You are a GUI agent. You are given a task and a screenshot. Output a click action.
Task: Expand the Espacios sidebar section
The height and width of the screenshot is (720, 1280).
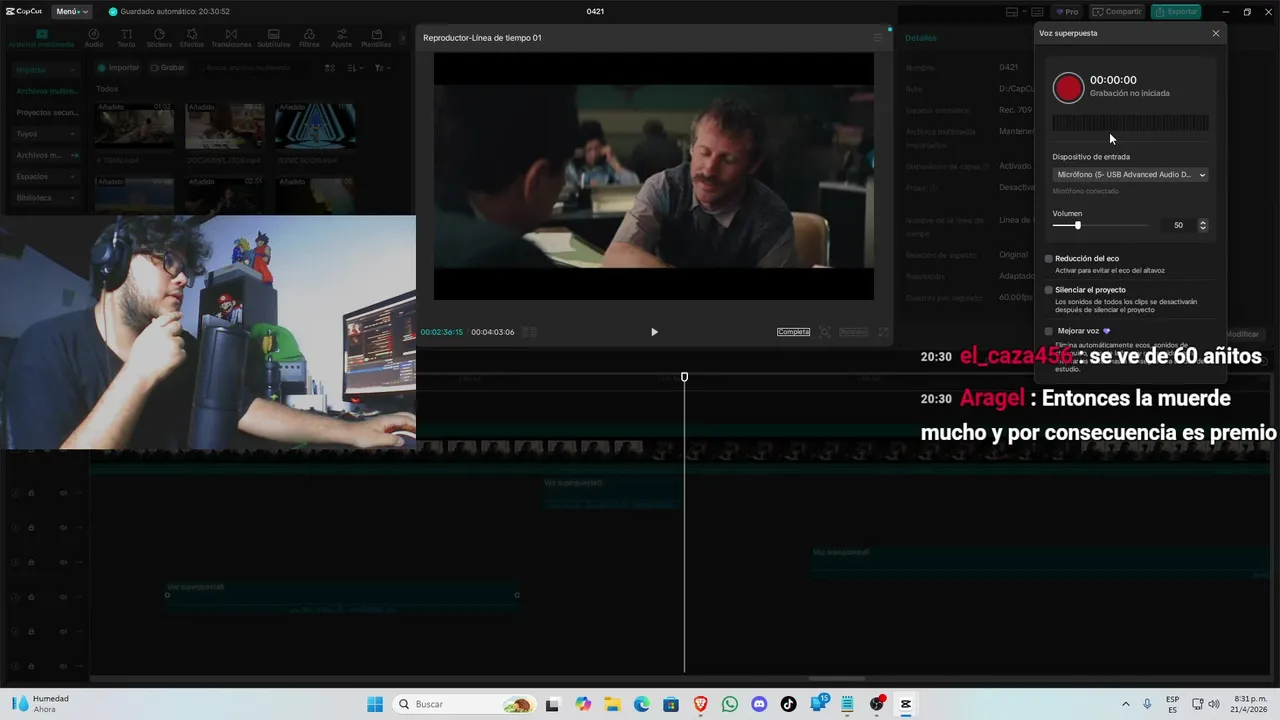pos(45,176)
